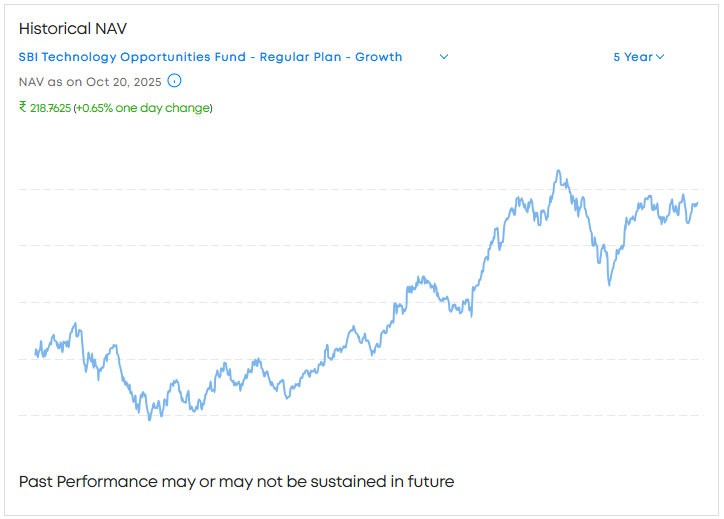The image size is (724, 519).
Task: Click the Past Performance disclaimer text
Action: tap(236, 482)
